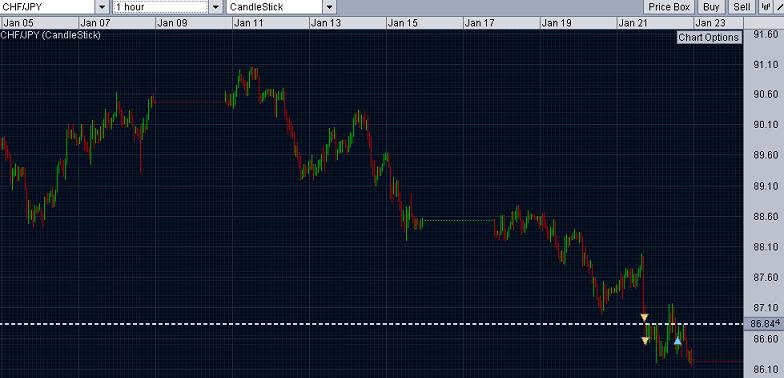Click the CHF/JPY symbol field
This screenshot has height=378, width=784.
tap(48, 7)
